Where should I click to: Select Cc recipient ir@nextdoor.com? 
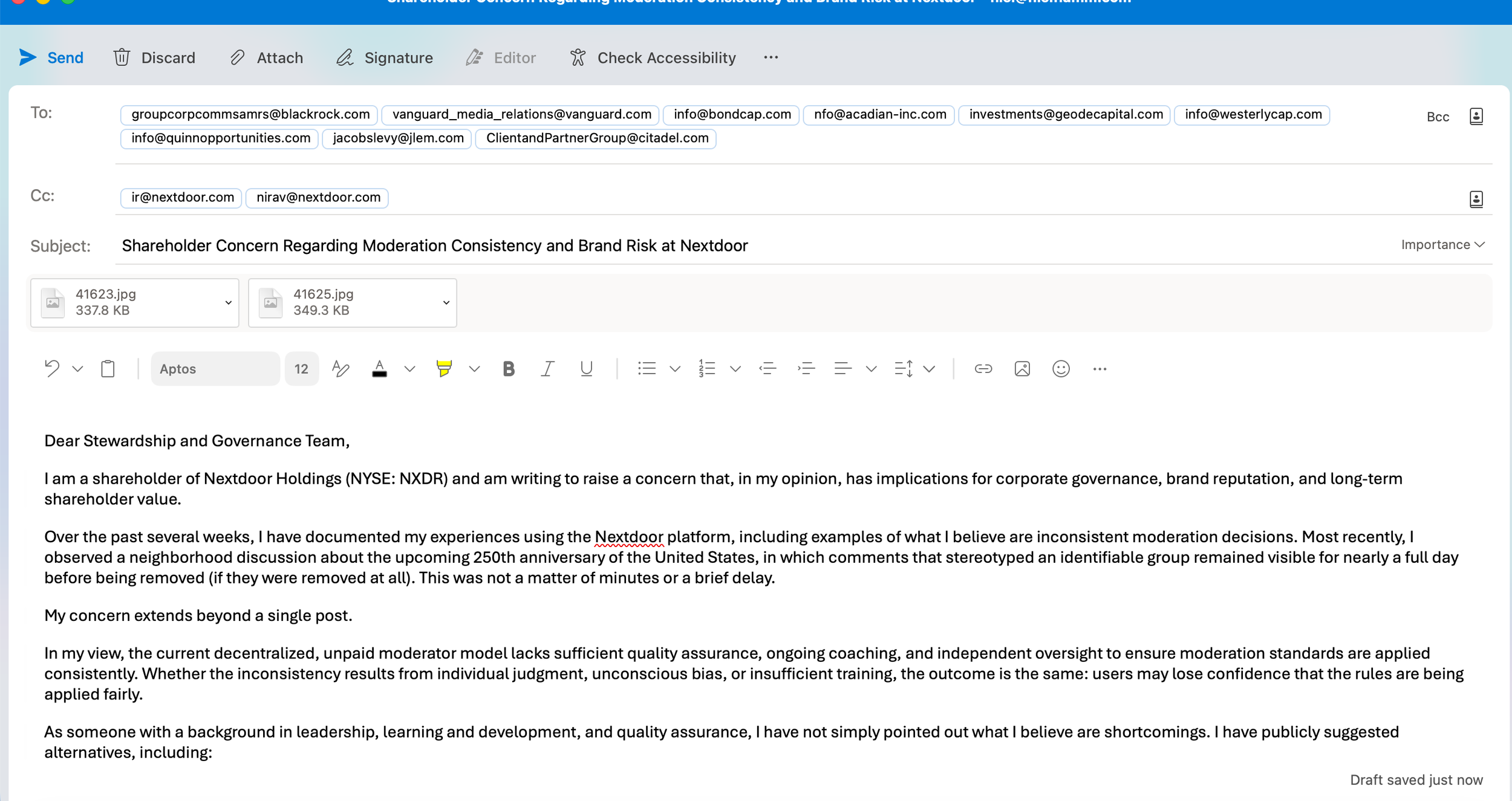tap(181, 197)
